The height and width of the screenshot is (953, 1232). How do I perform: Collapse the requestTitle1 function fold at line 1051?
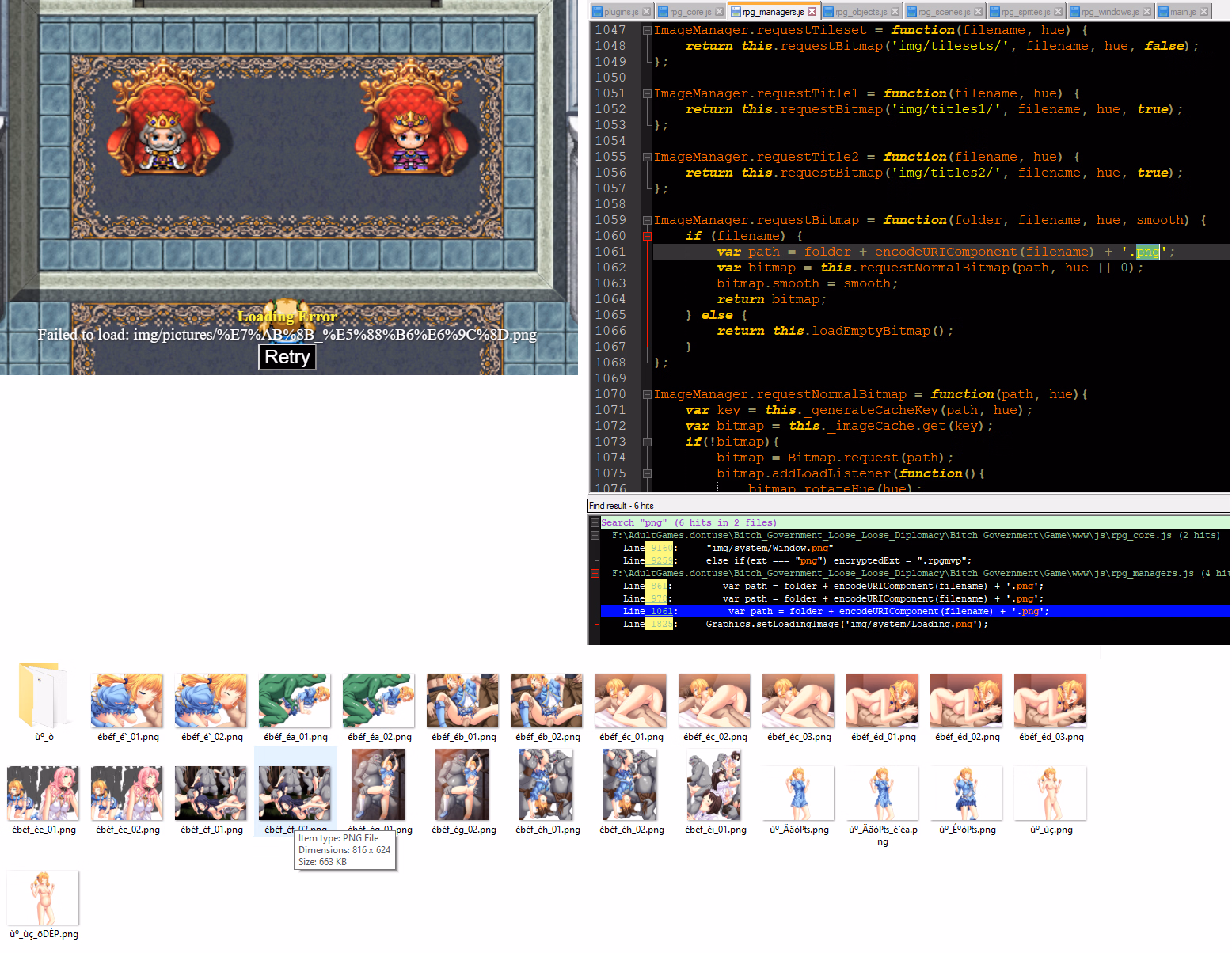pyautogui.click(x=647, y=93)
